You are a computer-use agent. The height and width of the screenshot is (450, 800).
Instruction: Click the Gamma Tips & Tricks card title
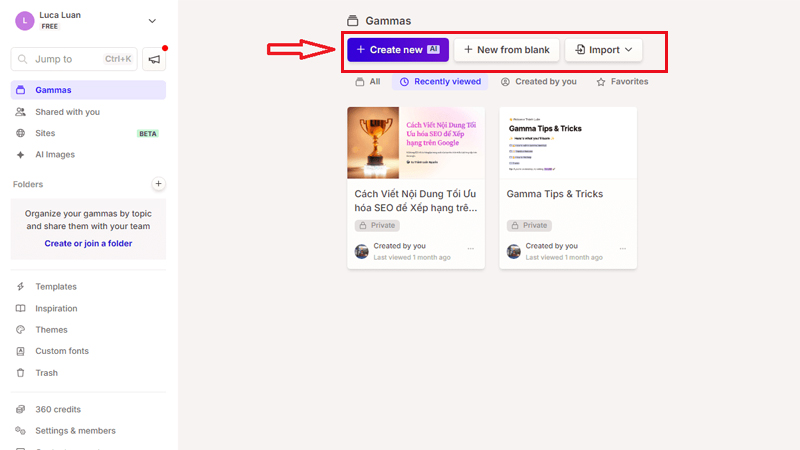[555, 194]
